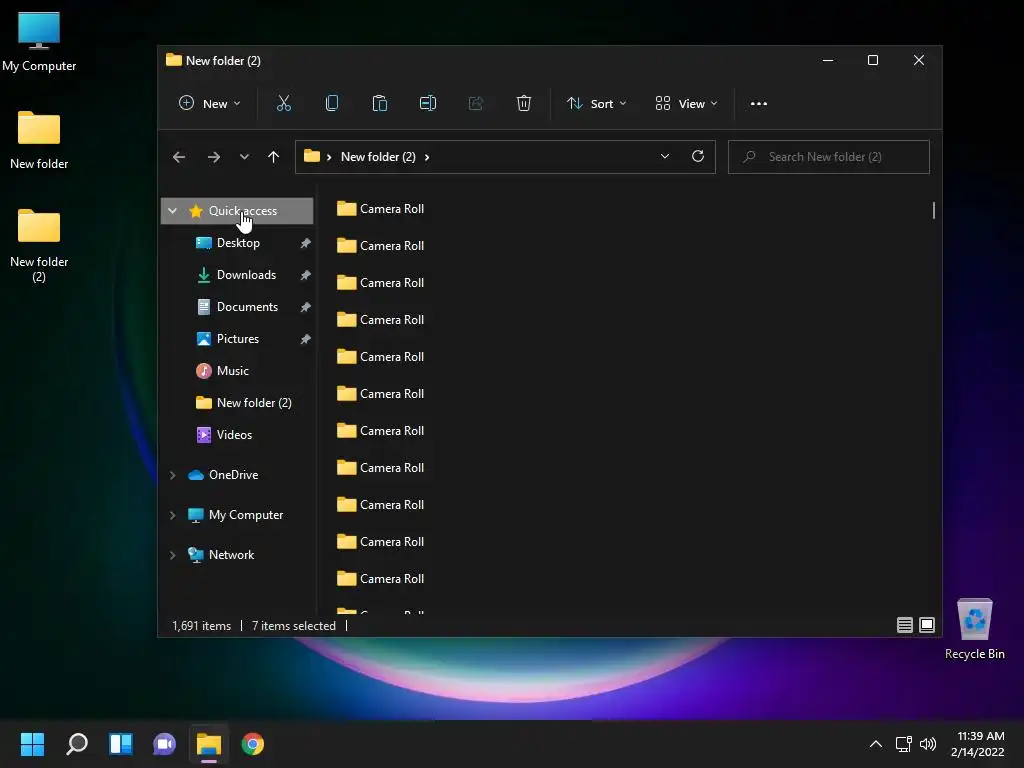
Task: Open New folder (2) in sidebar
Action: point(254,403)
